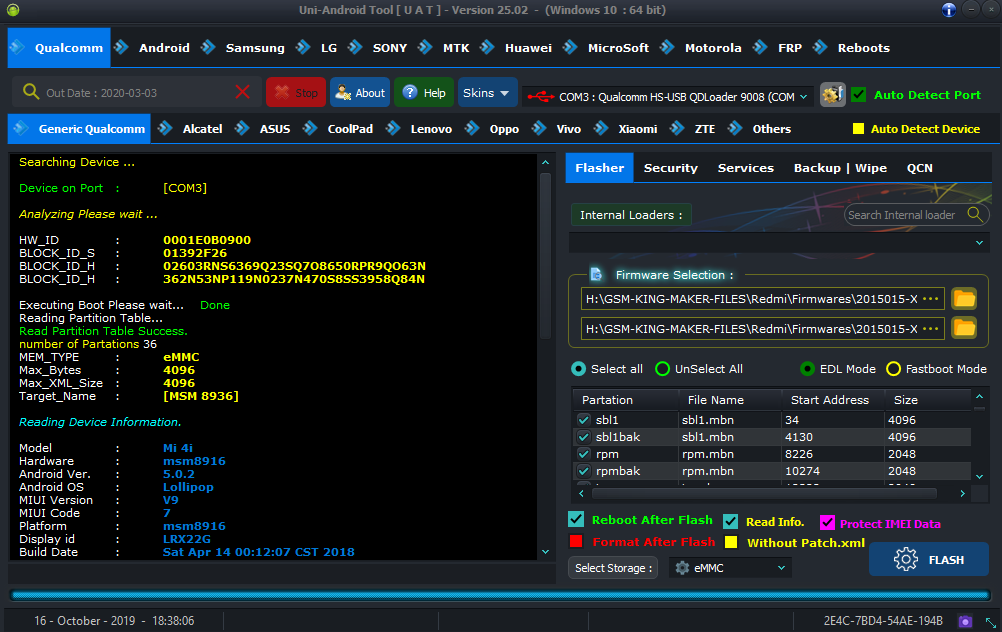The height and width of the screenshot is (632, 1002).
Task: Switch to the FRP tab
Action: (790, 48)
